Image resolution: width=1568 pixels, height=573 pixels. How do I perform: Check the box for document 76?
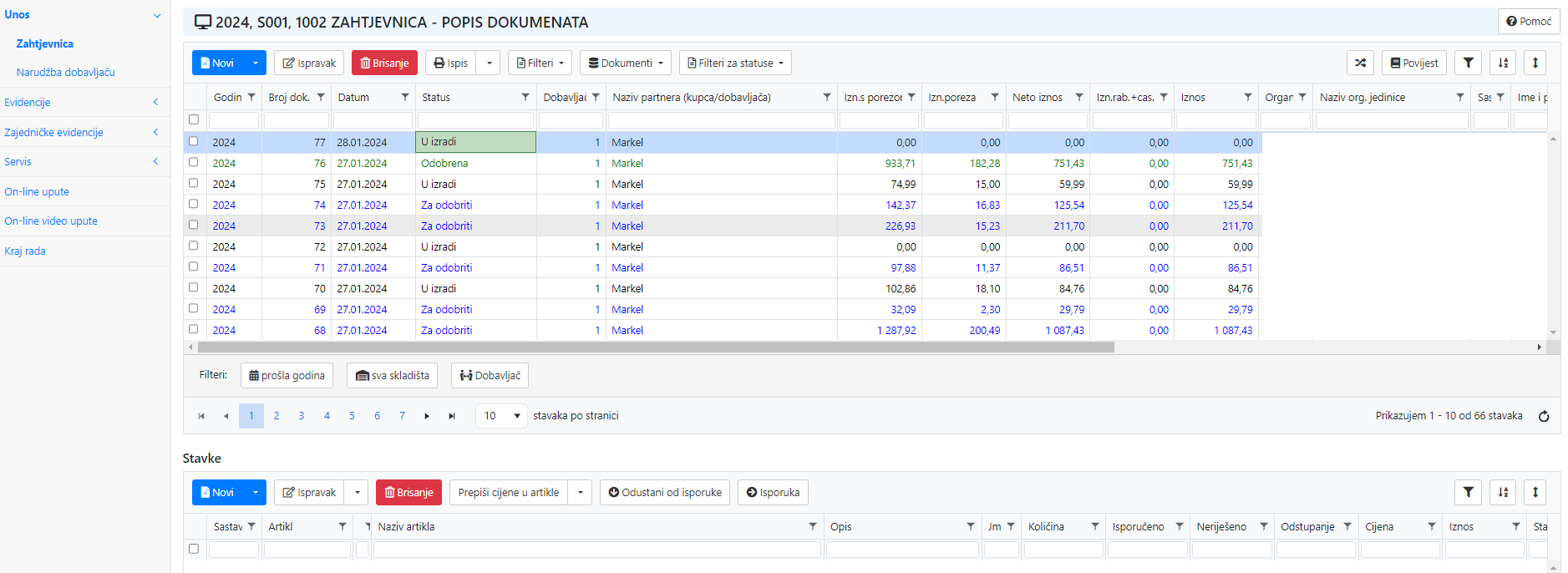pos(194,162)
